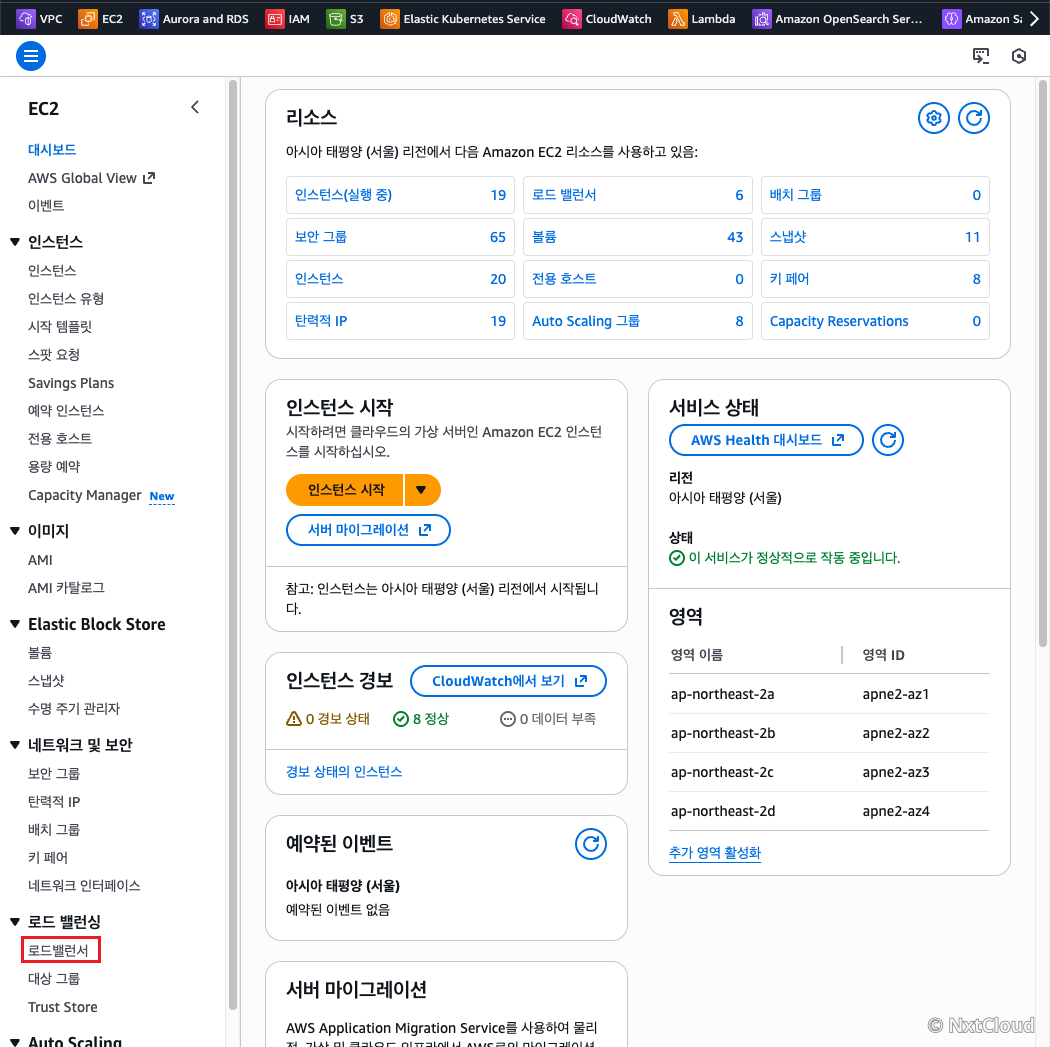The image size is (1050, 1047).
Task: Open 볼륨 resource tile with 43
Action: [638, 237]
